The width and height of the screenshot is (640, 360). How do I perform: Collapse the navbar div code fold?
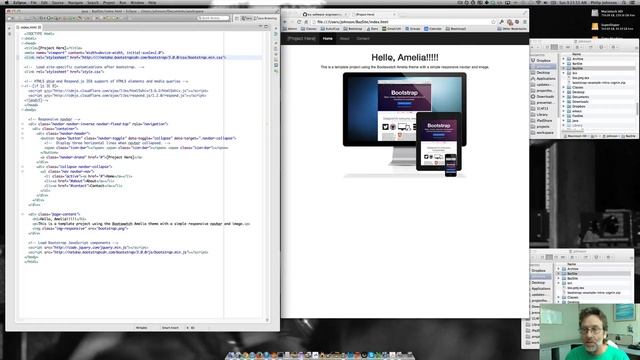[x=22, y=124]
